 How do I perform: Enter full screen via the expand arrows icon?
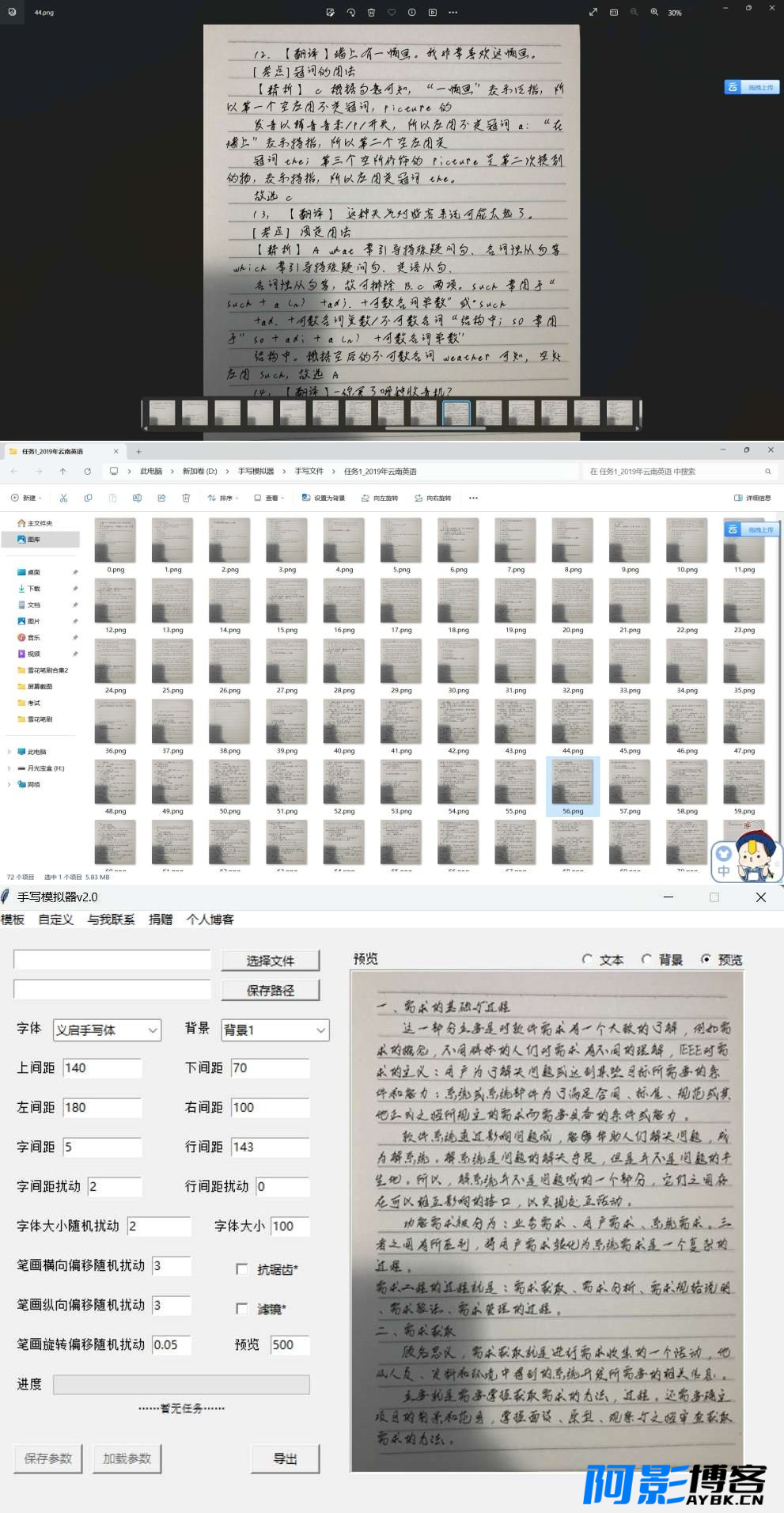point(593,13)
